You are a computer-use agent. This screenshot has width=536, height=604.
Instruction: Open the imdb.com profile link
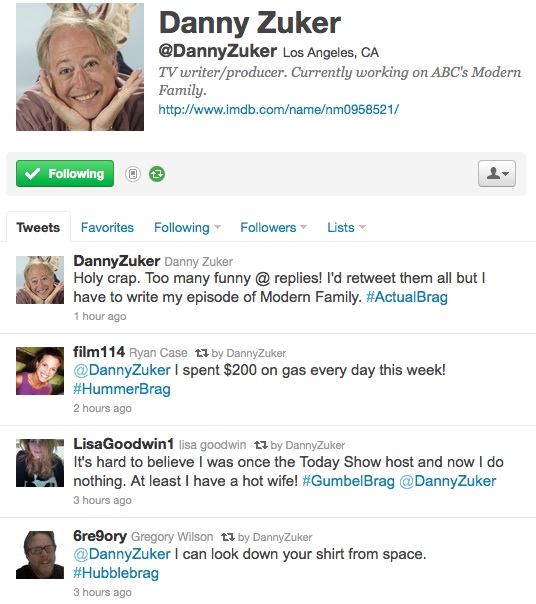coord(279,109)
